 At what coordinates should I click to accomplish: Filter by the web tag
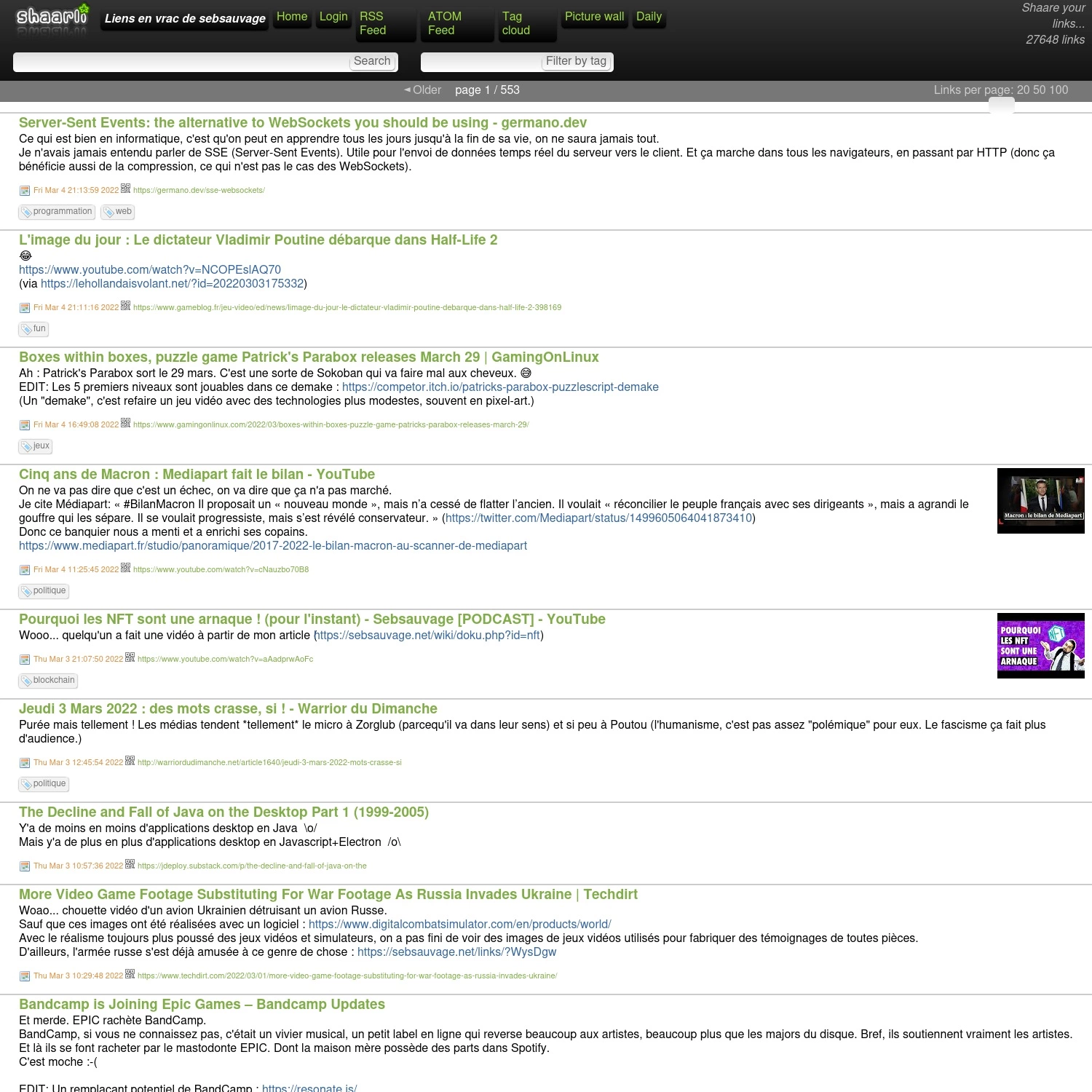[117, 212]
